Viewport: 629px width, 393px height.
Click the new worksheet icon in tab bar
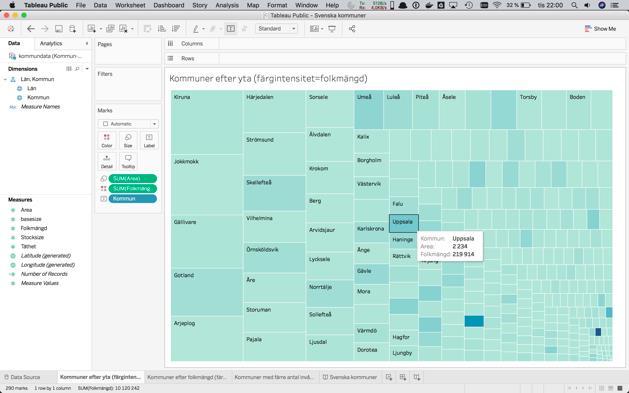click(x=389, y=377)
